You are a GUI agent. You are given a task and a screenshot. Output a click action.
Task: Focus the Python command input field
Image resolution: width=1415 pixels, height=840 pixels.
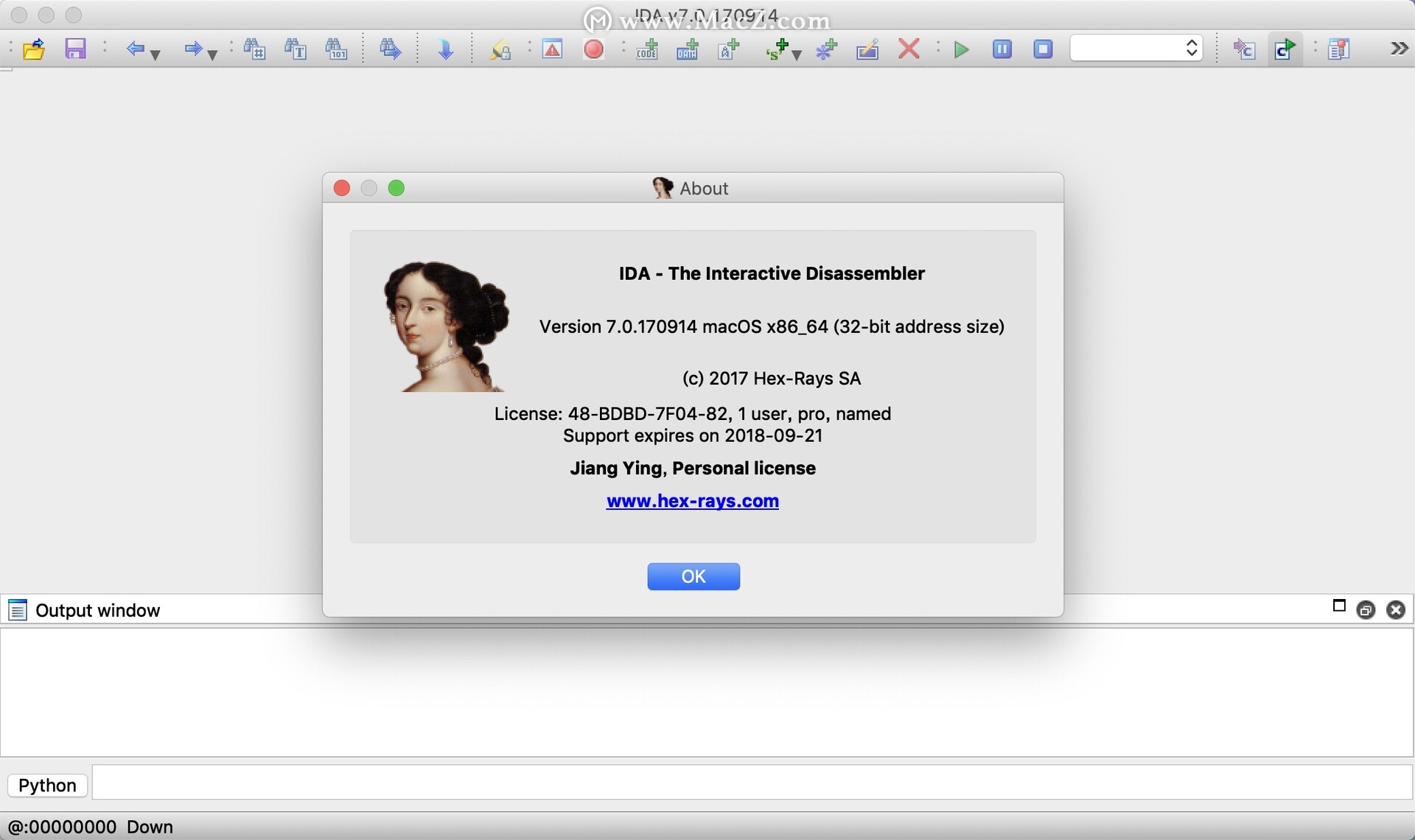coord(752,783)
